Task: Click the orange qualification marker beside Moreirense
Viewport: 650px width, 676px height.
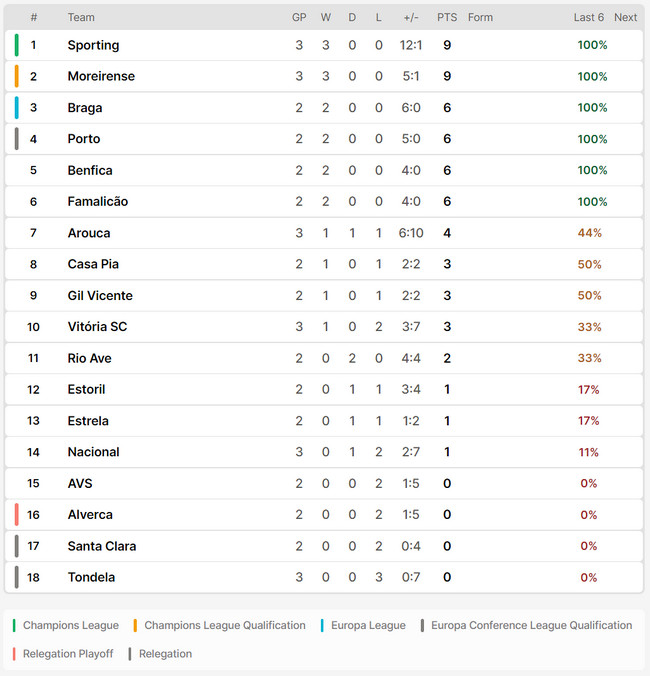Action: coord(16,76)
